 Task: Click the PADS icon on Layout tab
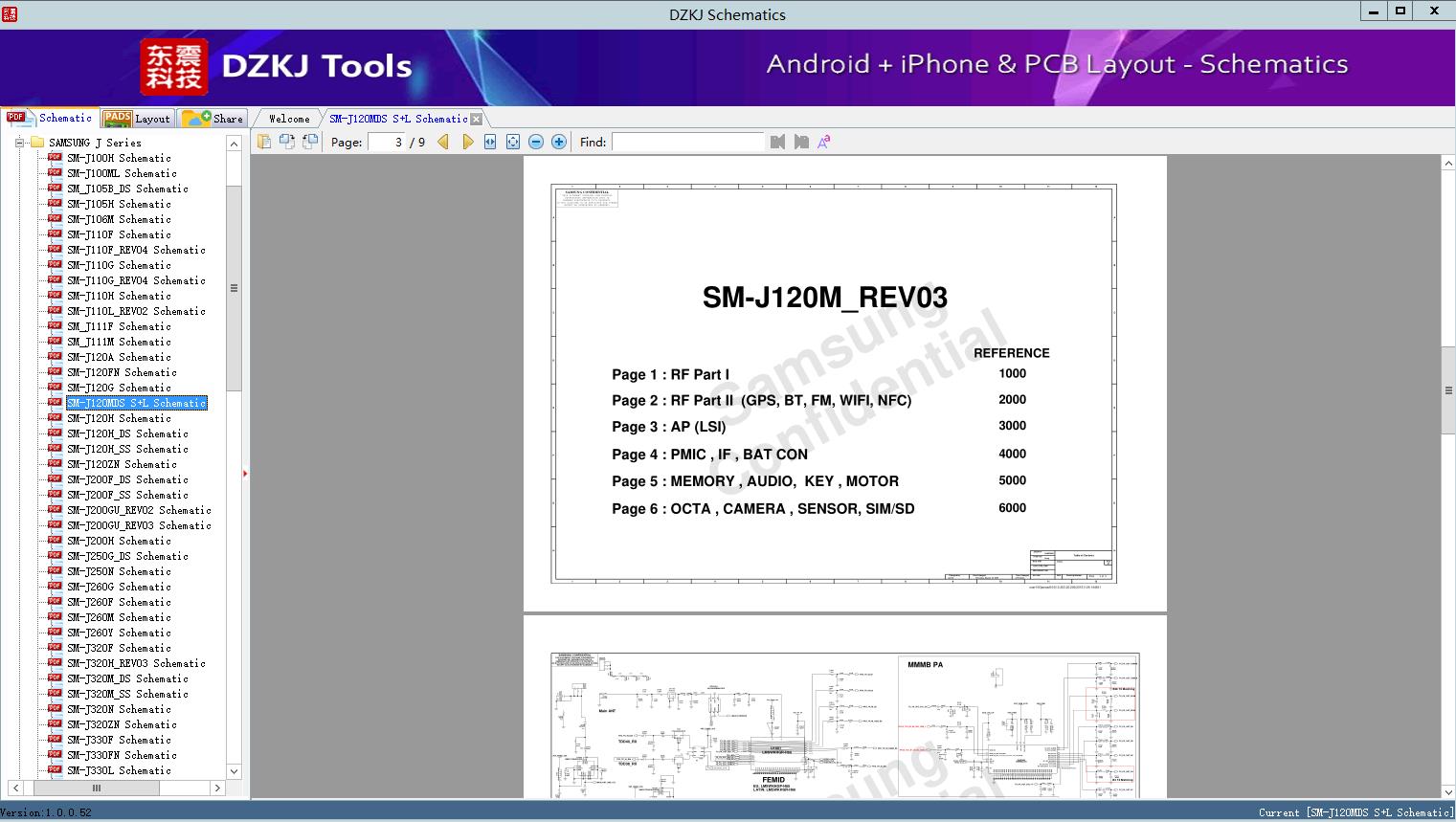[x=117, y=119]
